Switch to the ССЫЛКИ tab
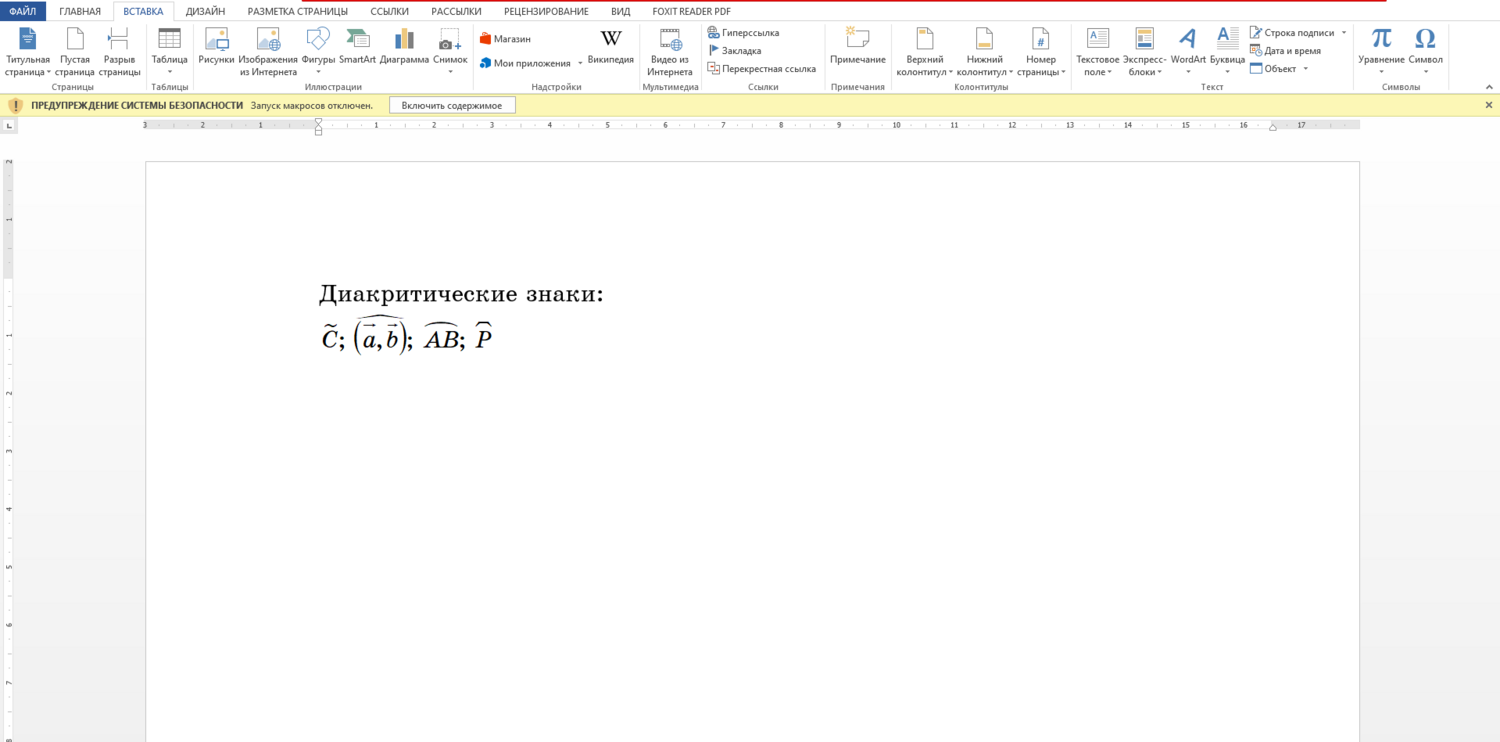The width and height of the screenshot is (1500, 742). pos(389,12)
